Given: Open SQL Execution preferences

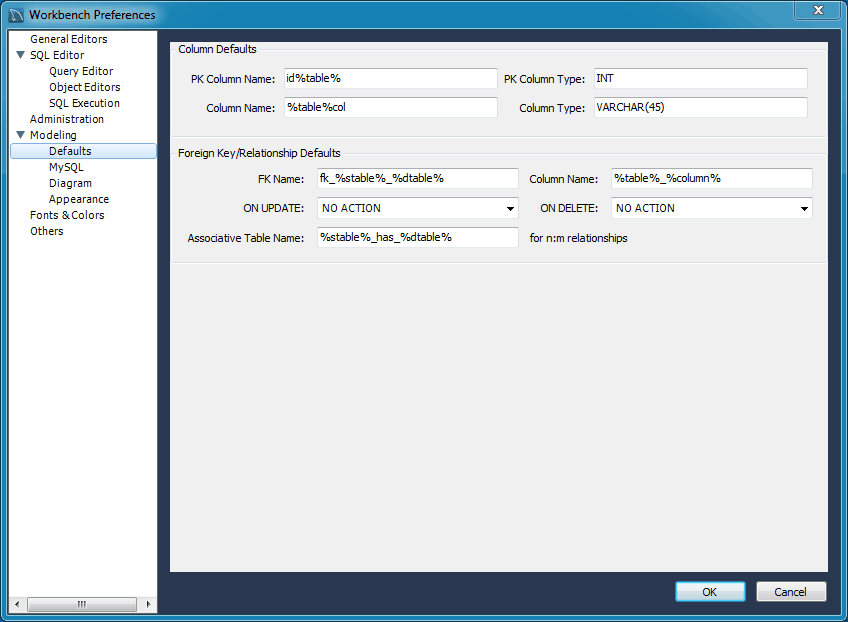Looking at the screenshot, I should [x=84, y=103].
